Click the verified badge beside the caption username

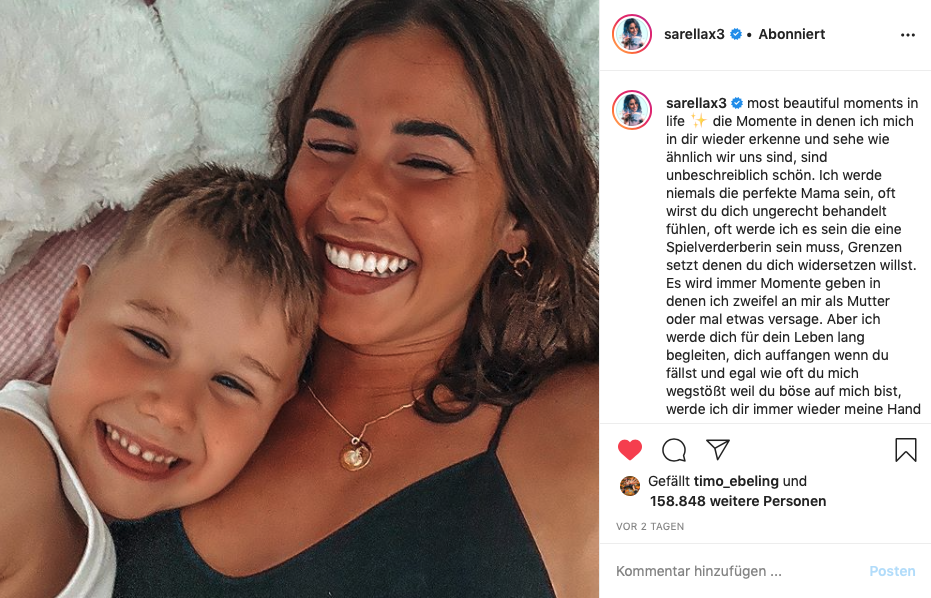(x=737, y=103)
